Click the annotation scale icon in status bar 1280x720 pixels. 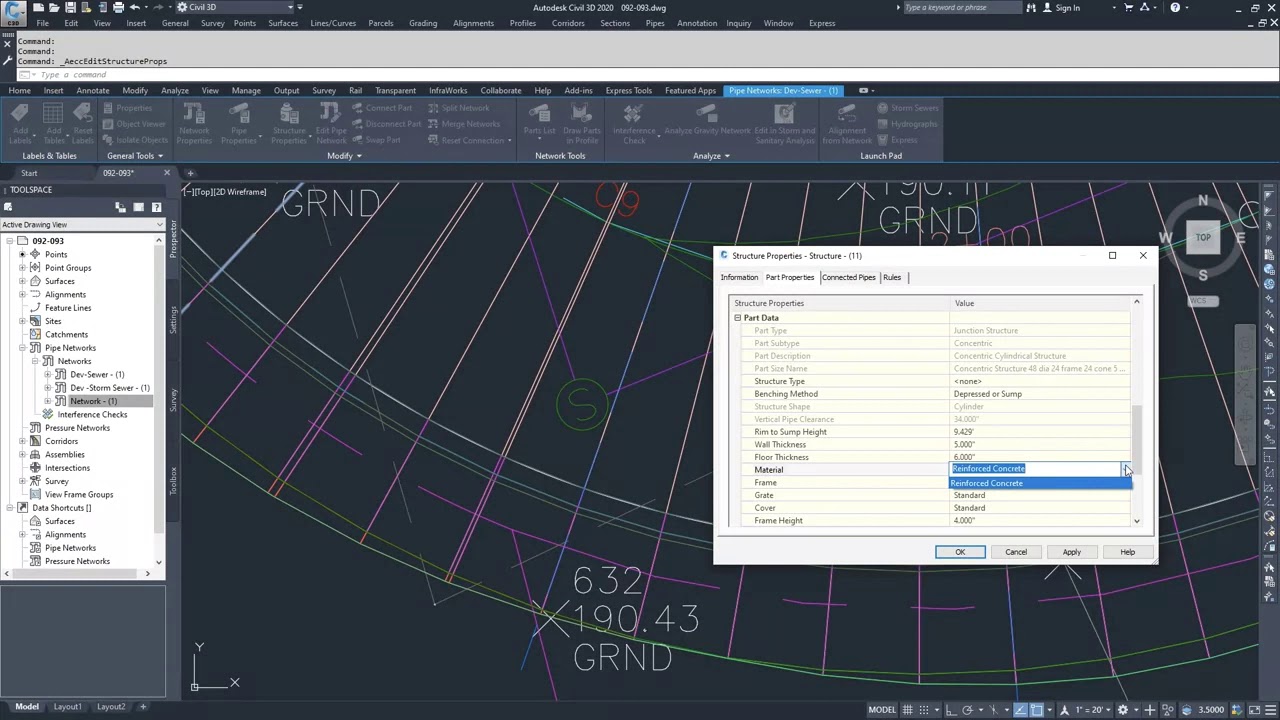coord(1065,710)
